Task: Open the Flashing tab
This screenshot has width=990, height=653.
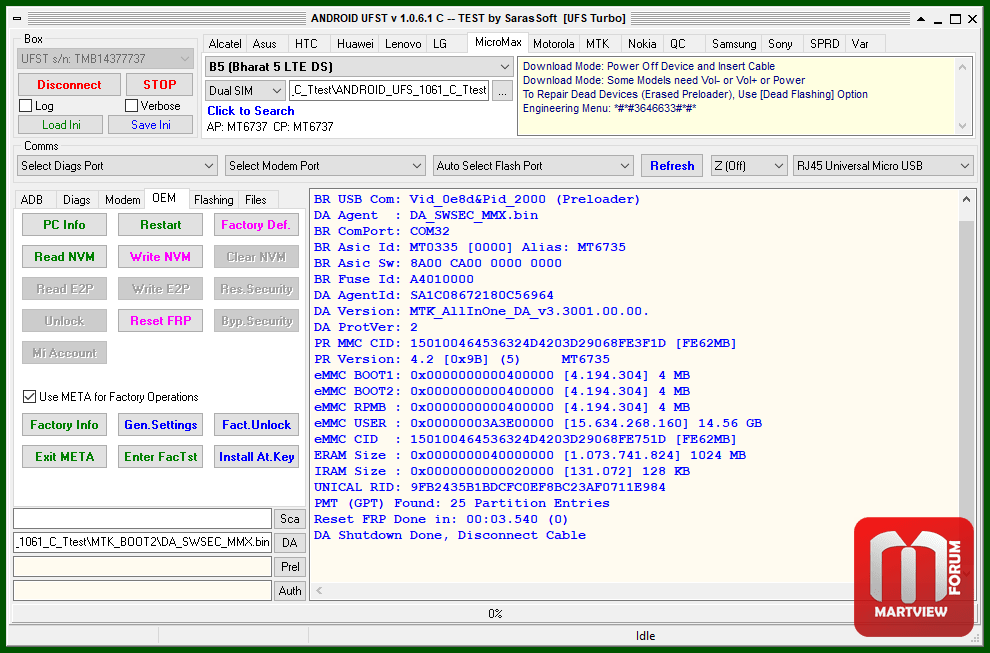Action: pyautogui.click(x=213, y=200)
